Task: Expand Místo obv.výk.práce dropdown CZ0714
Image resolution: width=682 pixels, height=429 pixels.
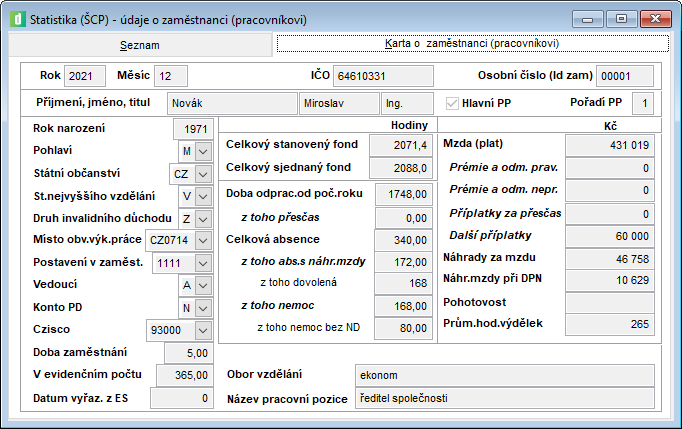Action: [x=203, y=240]
